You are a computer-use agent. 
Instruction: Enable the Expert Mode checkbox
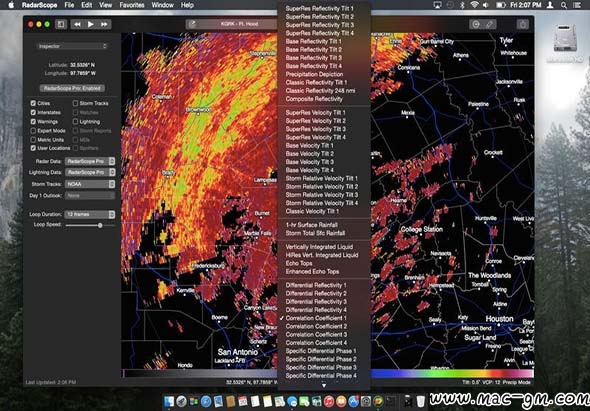pos(33,131)
